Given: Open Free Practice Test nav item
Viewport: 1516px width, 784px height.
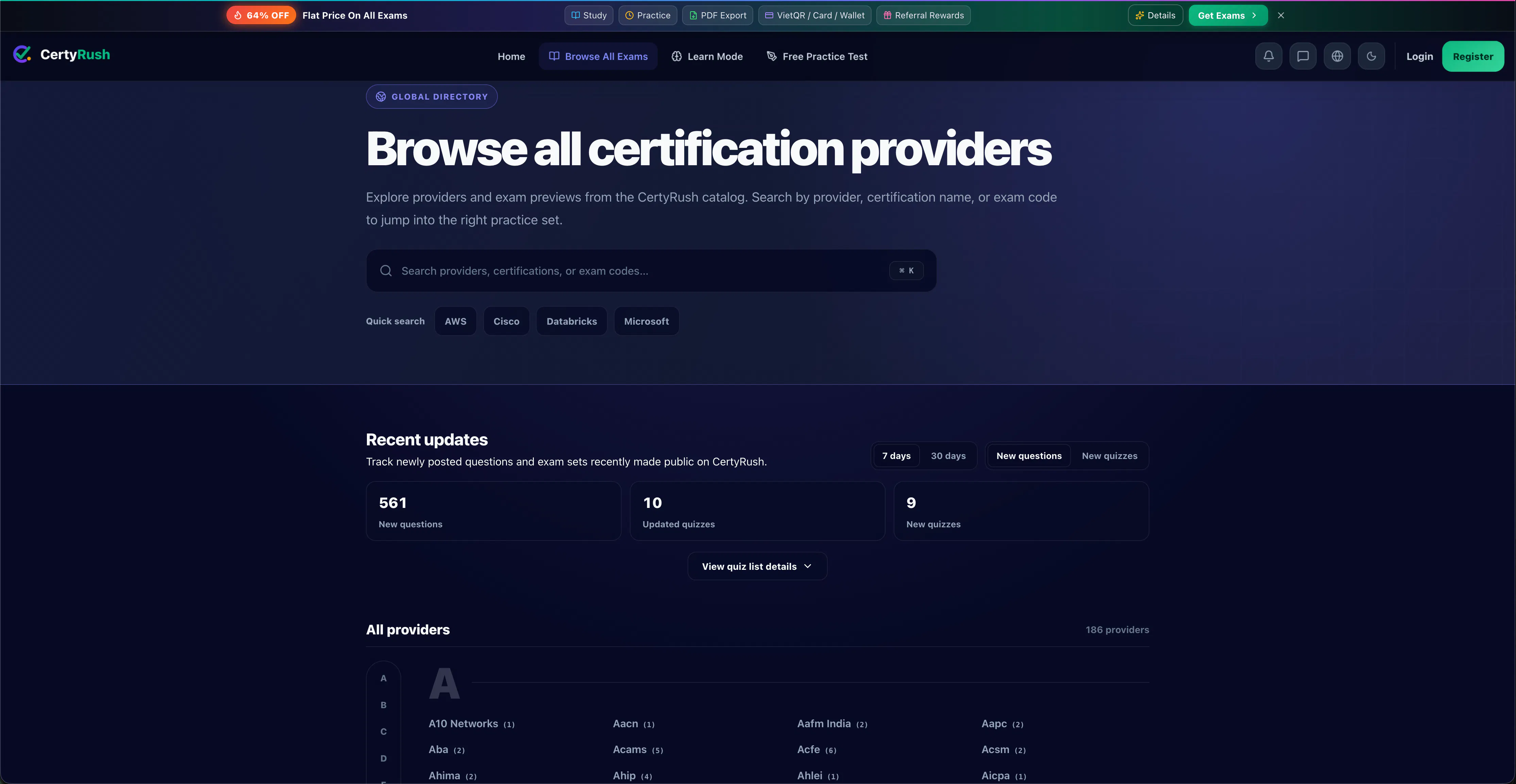Looking at the screenshot, I should (817, 56).
